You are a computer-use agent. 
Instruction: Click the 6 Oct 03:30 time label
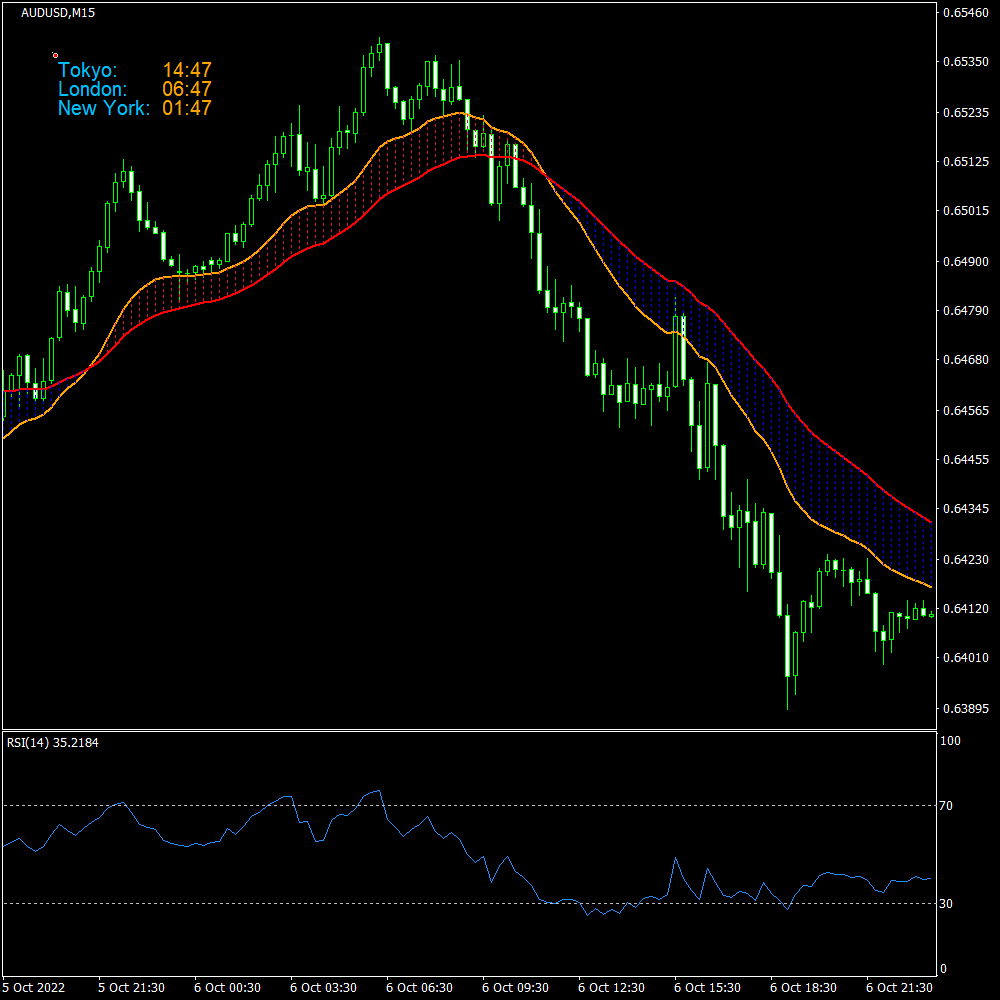(x=323, y=988)
